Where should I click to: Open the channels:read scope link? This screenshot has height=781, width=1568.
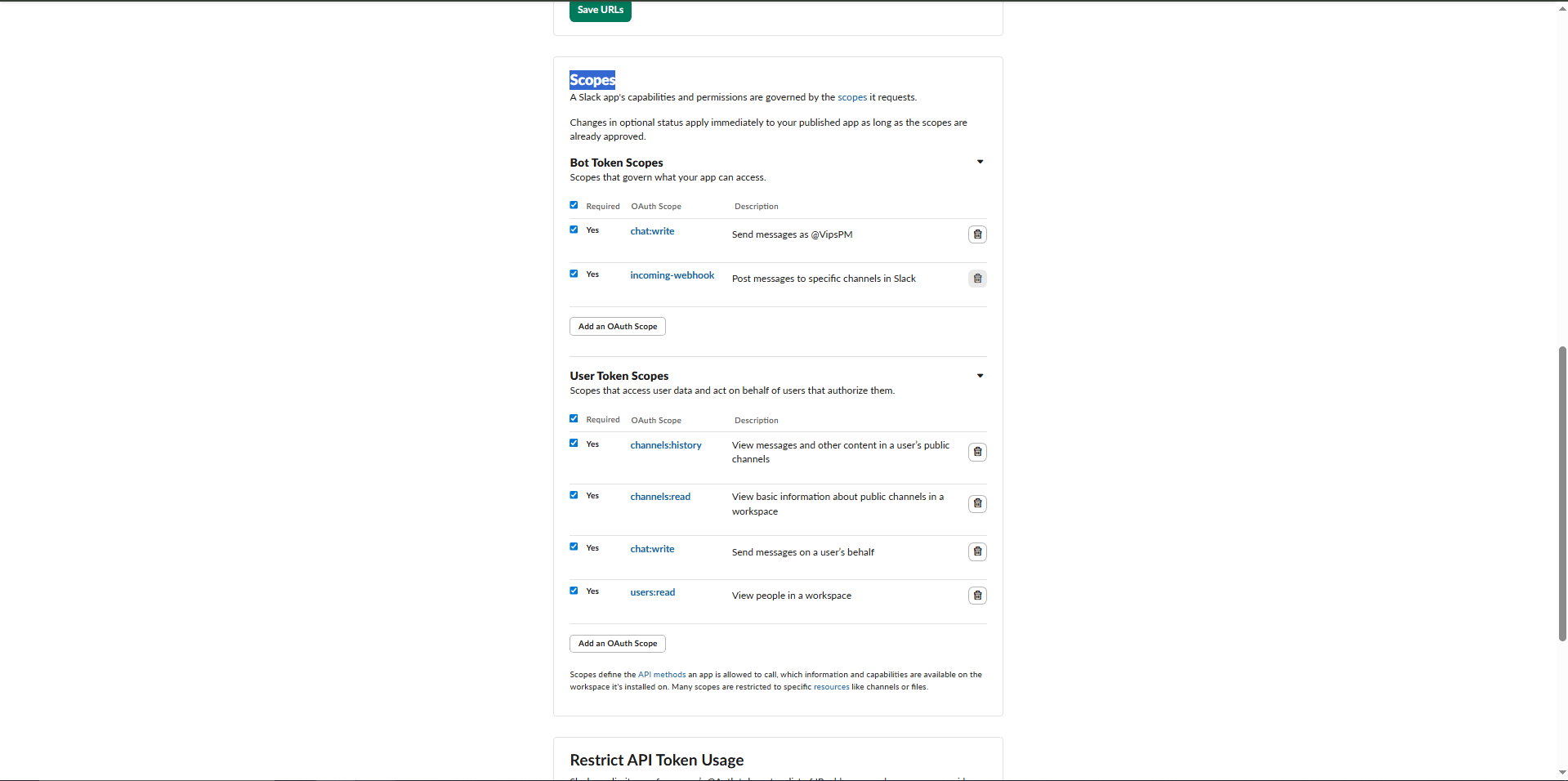click(659, 497)
